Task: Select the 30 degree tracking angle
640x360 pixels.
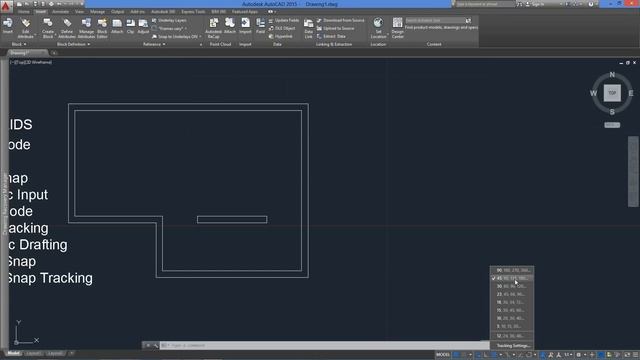Action: click(512, 286)
